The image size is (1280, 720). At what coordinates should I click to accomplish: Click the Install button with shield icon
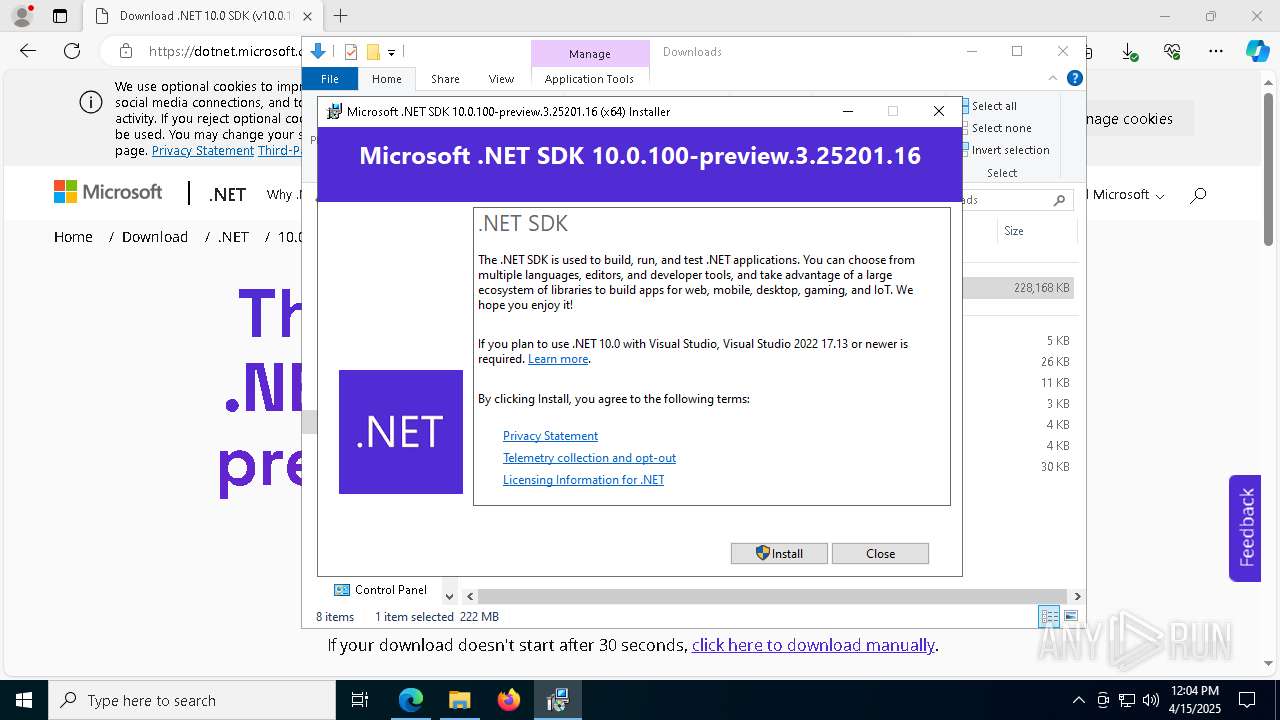[779, 553]
